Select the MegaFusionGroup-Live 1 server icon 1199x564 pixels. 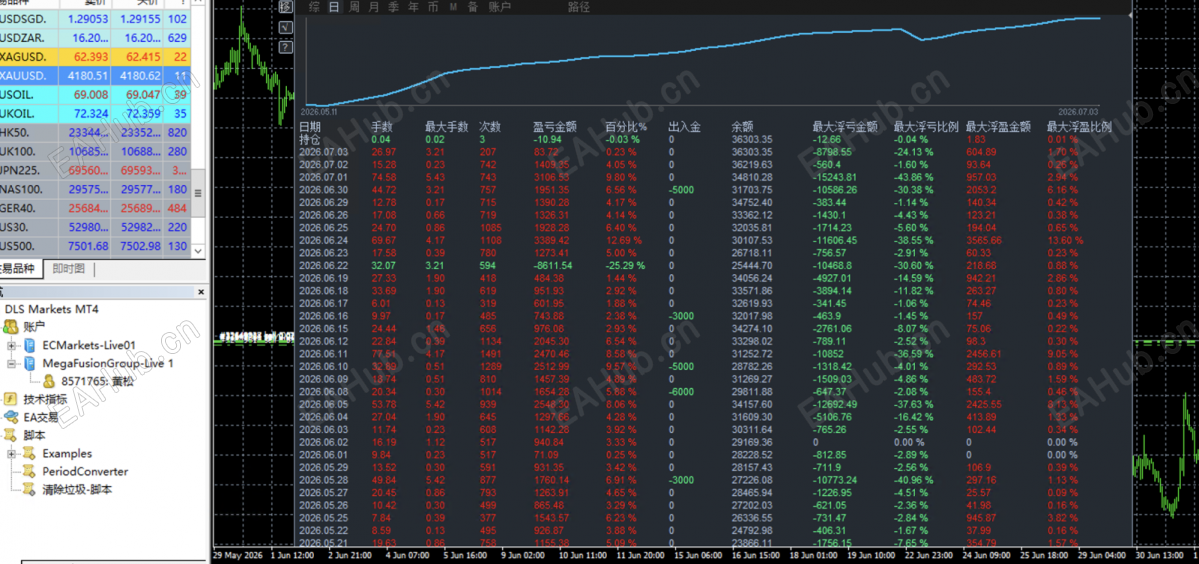tap(30, 363)
